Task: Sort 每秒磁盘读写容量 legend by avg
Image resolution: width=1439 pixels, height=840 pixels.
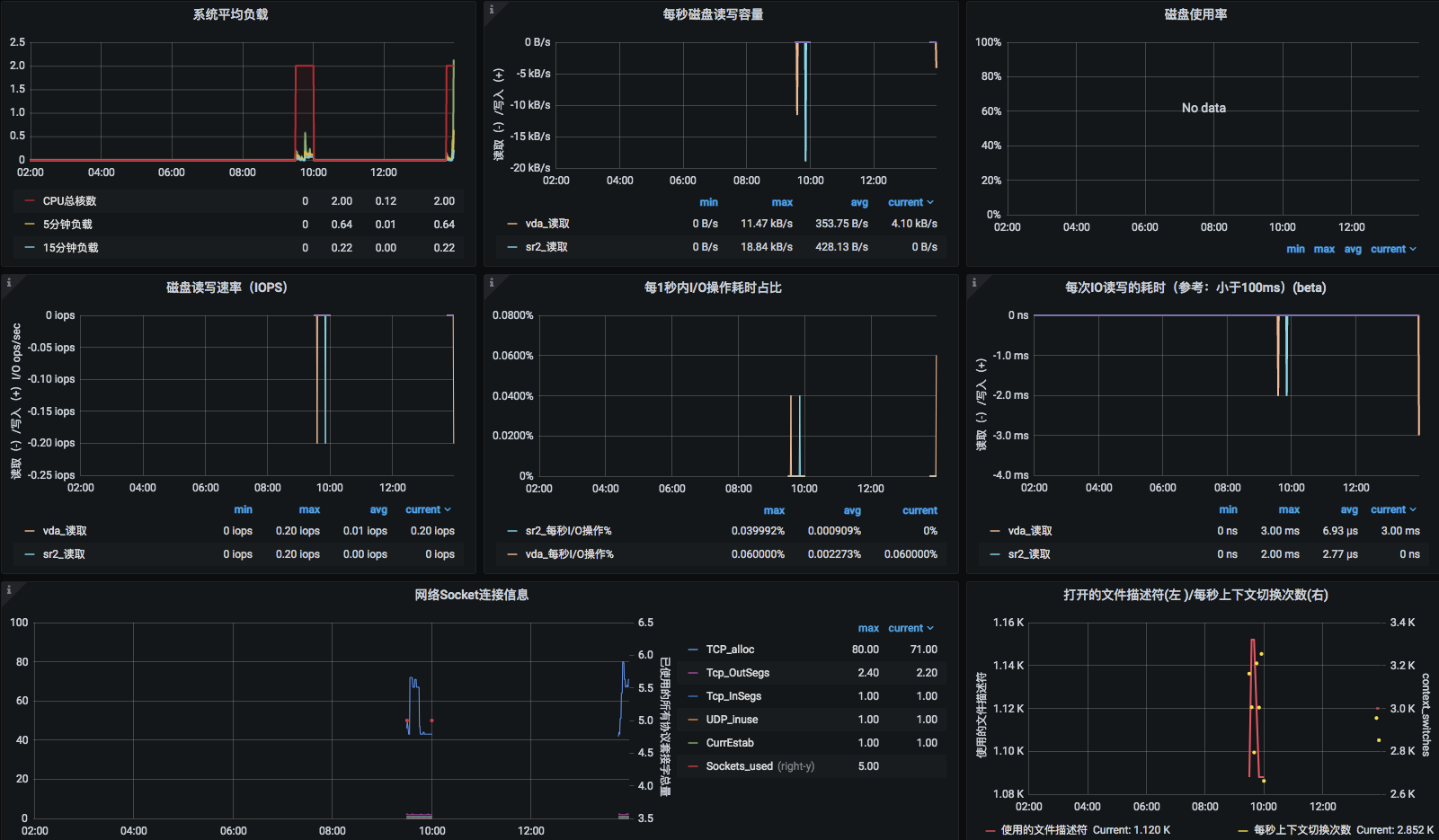Action: (859, 203)
